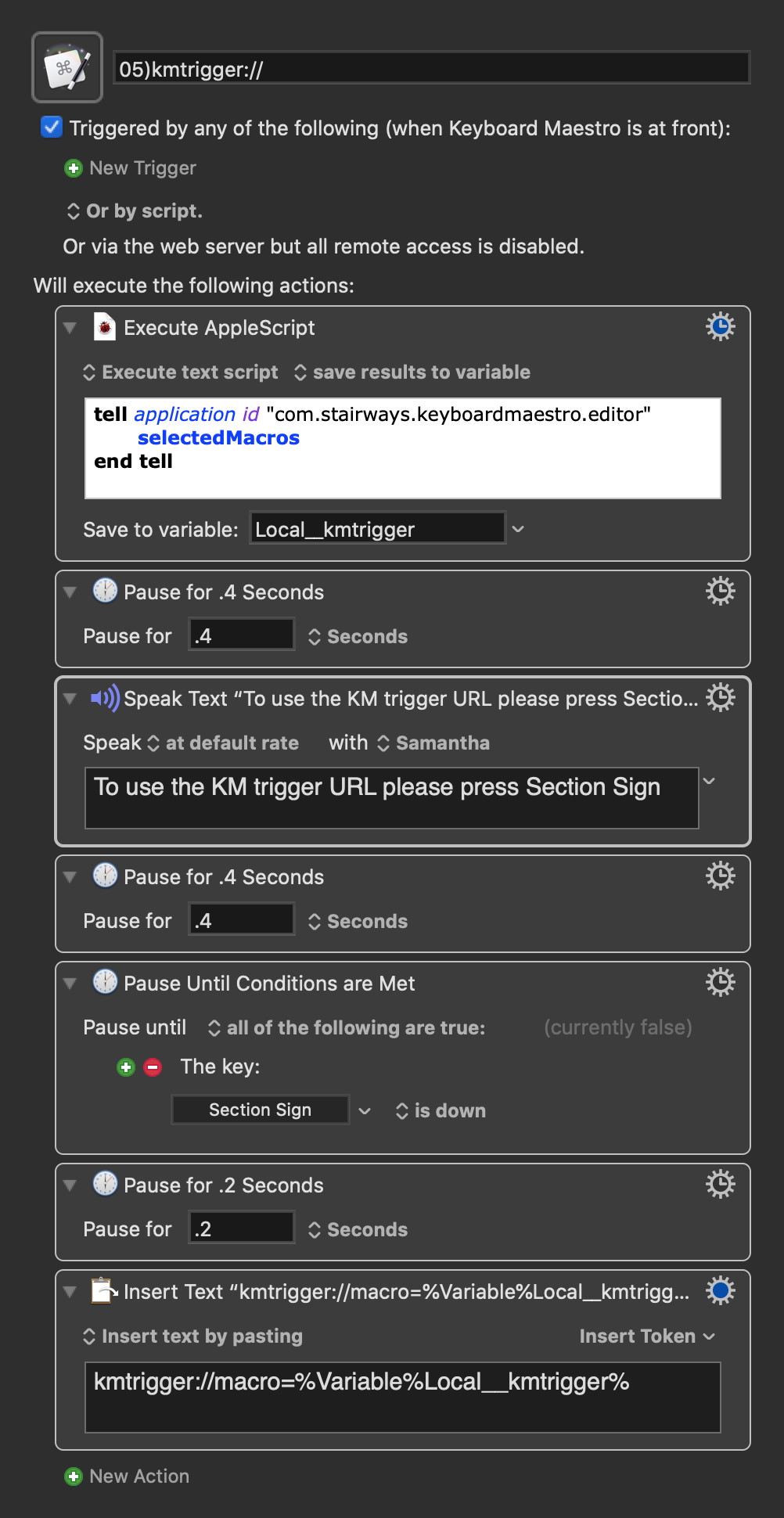Collapse the Pause Until Conditions action
The height and width of the screenshot is (1518, 784).
point(70,984)
